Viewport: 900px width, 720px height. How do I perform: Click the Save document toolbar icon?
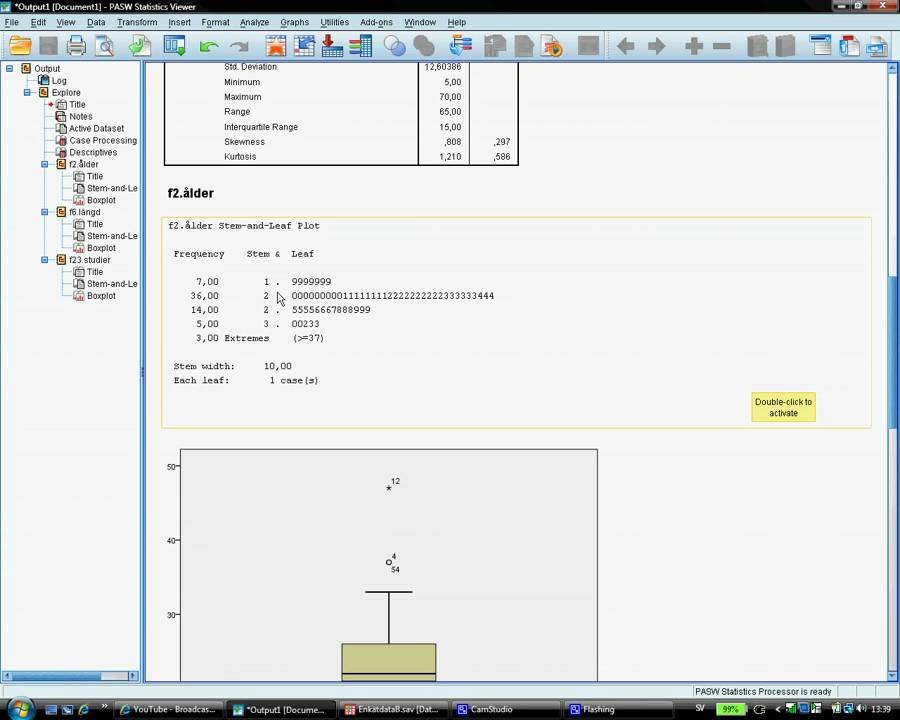[x=48, y=45]
